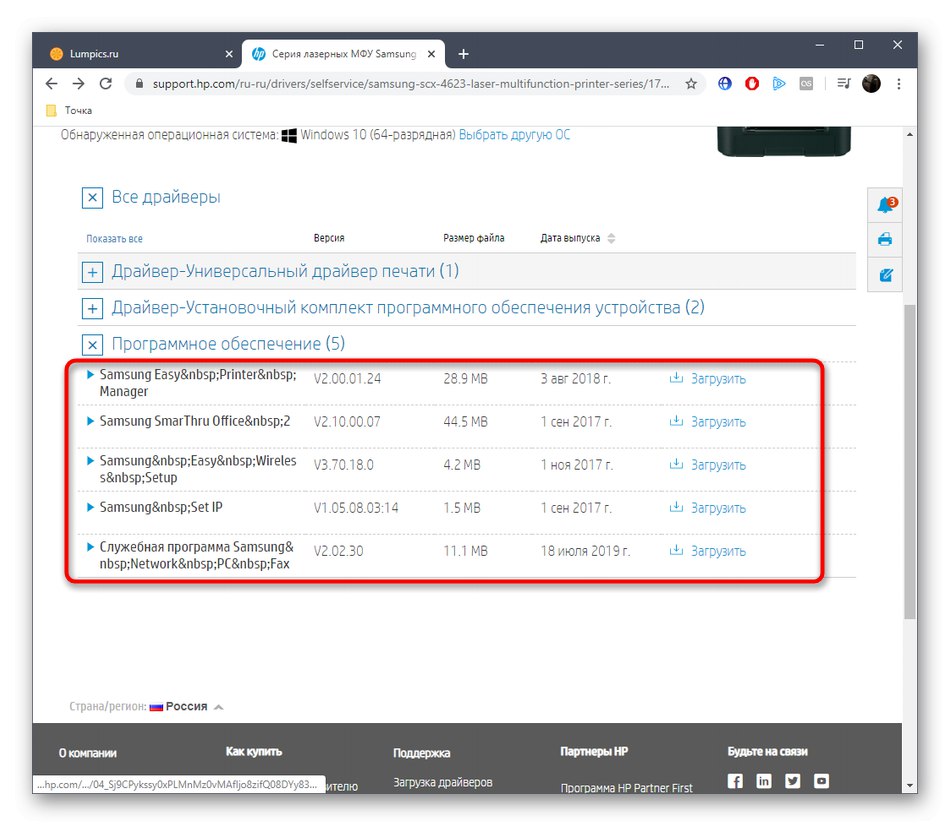950x826 pixels.
Task: Open the gray square extension icon
Action: pos(806,84)
